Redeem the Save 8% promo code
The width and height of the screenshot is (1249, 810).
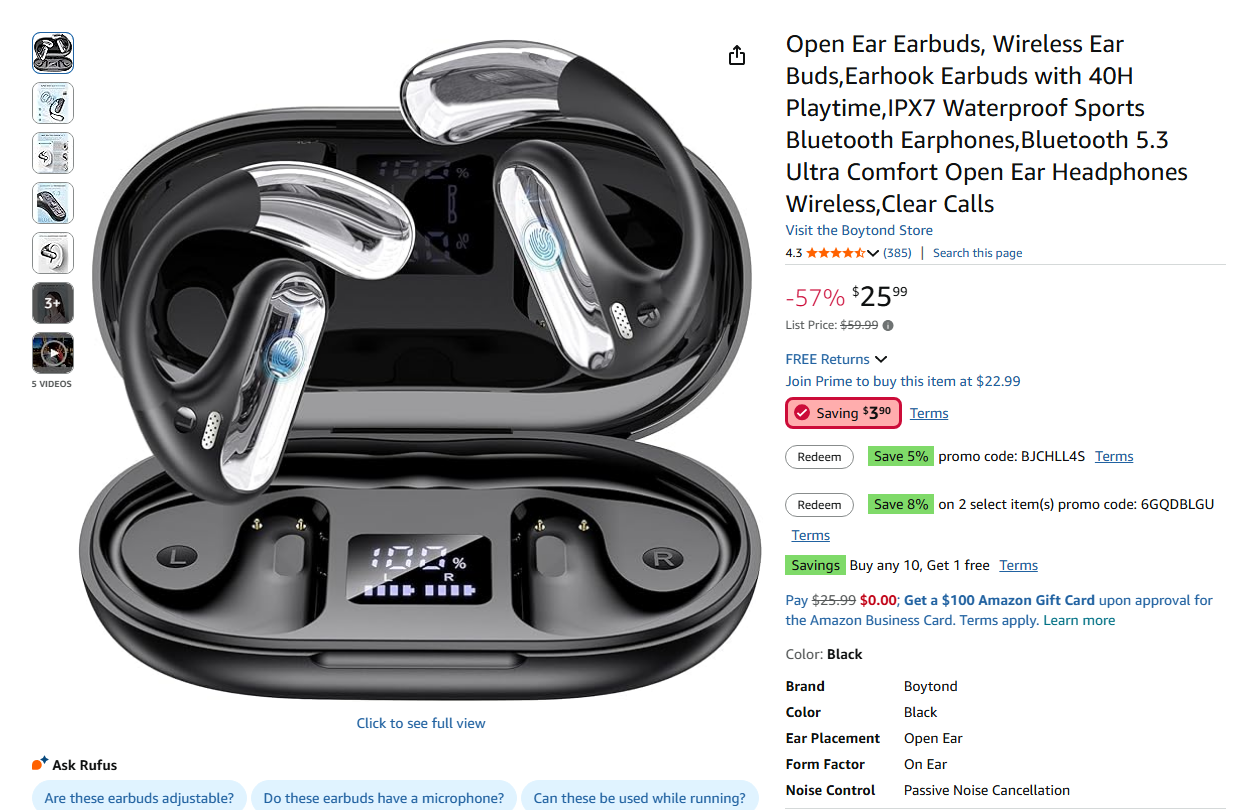click(x=819, y=504)
